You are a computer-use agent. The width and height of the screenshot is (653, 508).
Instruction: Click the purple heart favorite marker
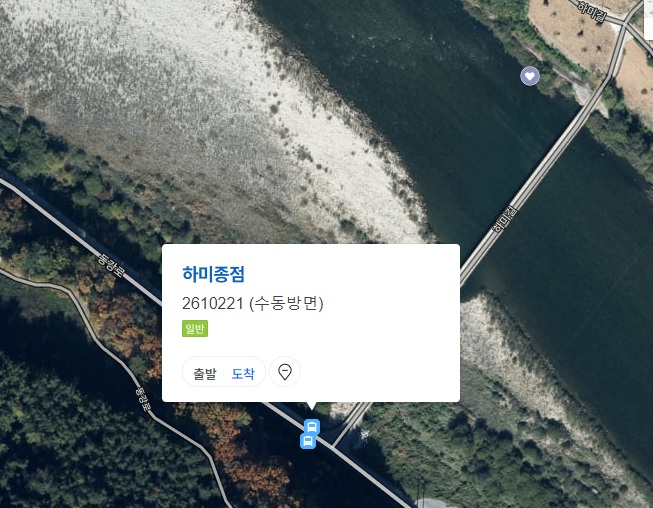(x=530, y=76)
